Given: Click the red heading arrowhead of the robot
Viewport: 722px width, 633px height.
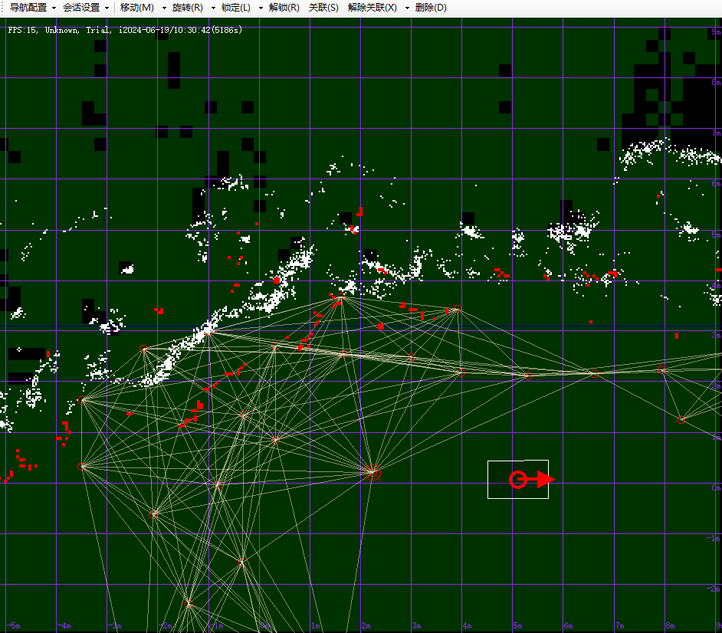Looking at the screenshot, I should 545,480.
